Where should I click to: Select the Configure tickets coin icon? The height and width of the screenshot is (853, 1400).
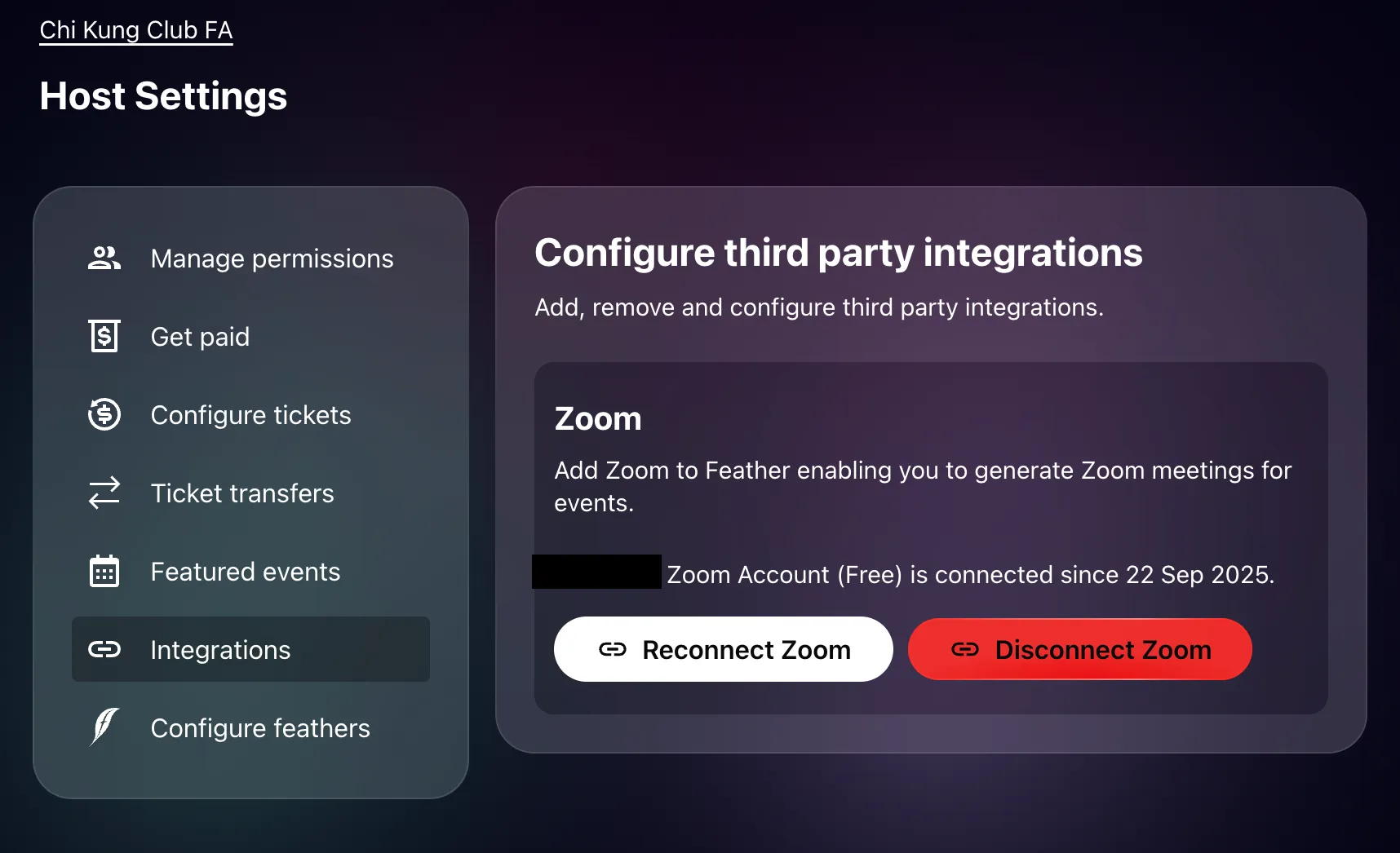coord(104,414)
